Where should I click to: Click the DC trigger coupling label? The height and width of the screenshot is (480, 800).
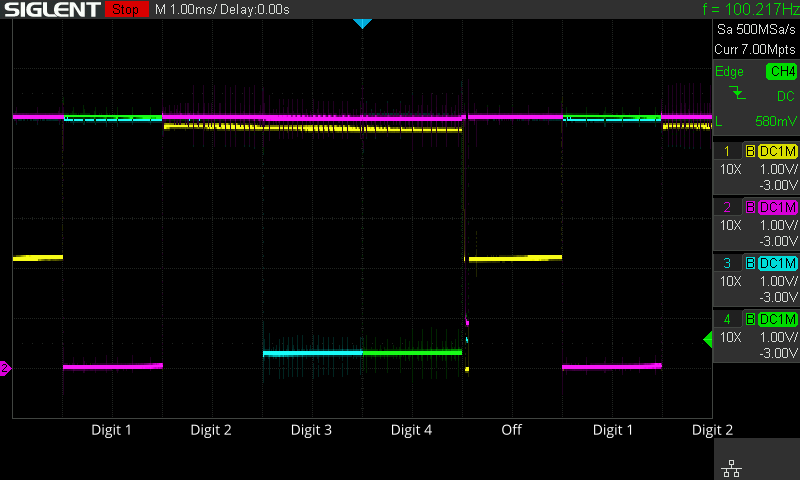click(x=786, y=96)
